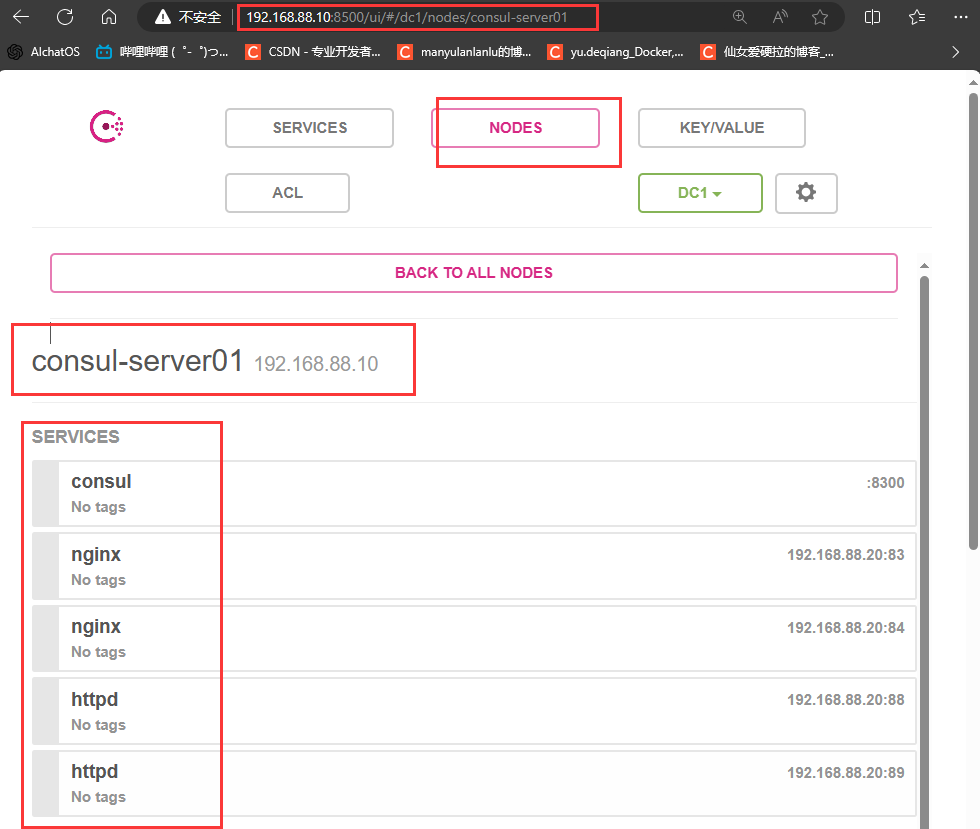Select the nginx service at 192.168.88.20:84
This screenshot has width=980, height=829.
[474, 638]
